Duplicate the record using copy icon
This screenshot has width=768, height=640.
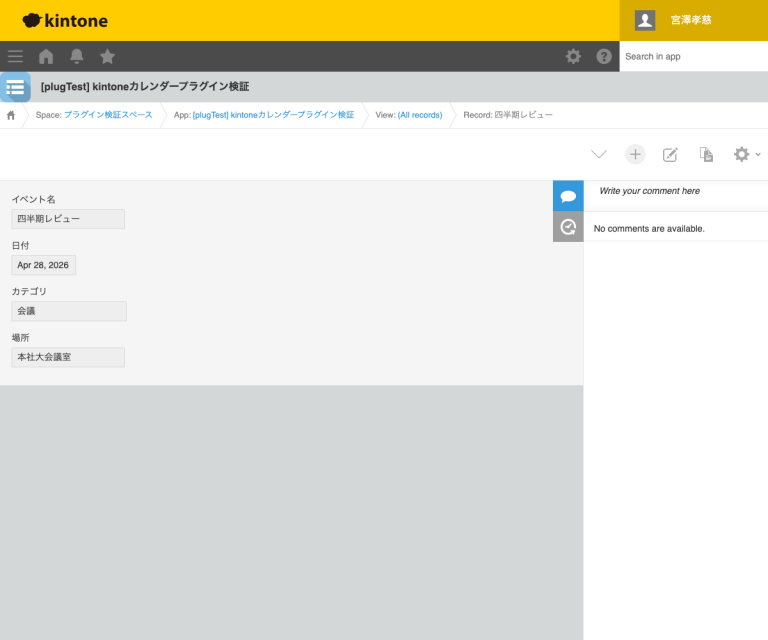coord(706,154)
